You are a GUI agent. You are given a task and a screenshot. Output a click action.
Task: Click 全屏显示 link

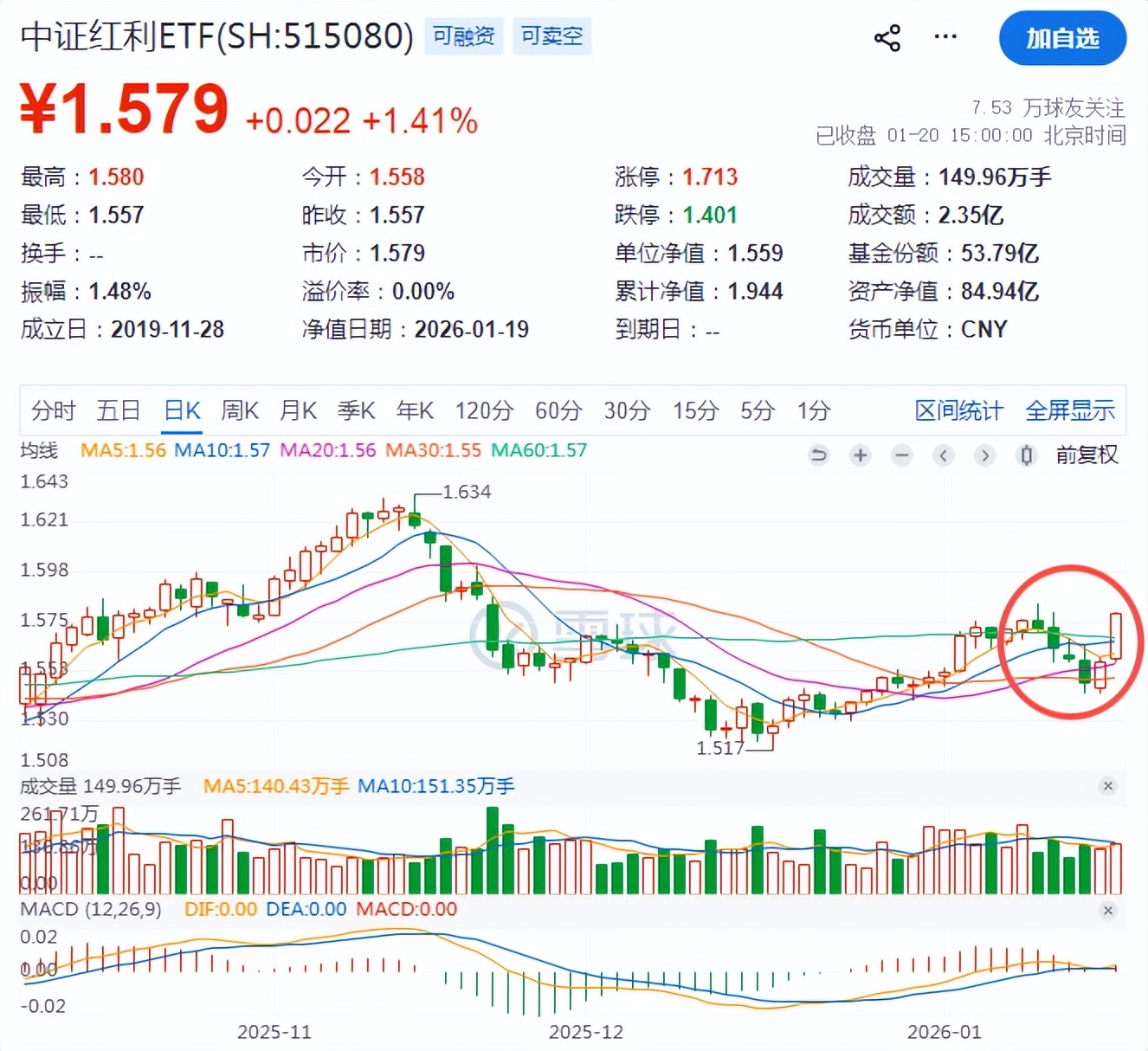[1070, 410]
